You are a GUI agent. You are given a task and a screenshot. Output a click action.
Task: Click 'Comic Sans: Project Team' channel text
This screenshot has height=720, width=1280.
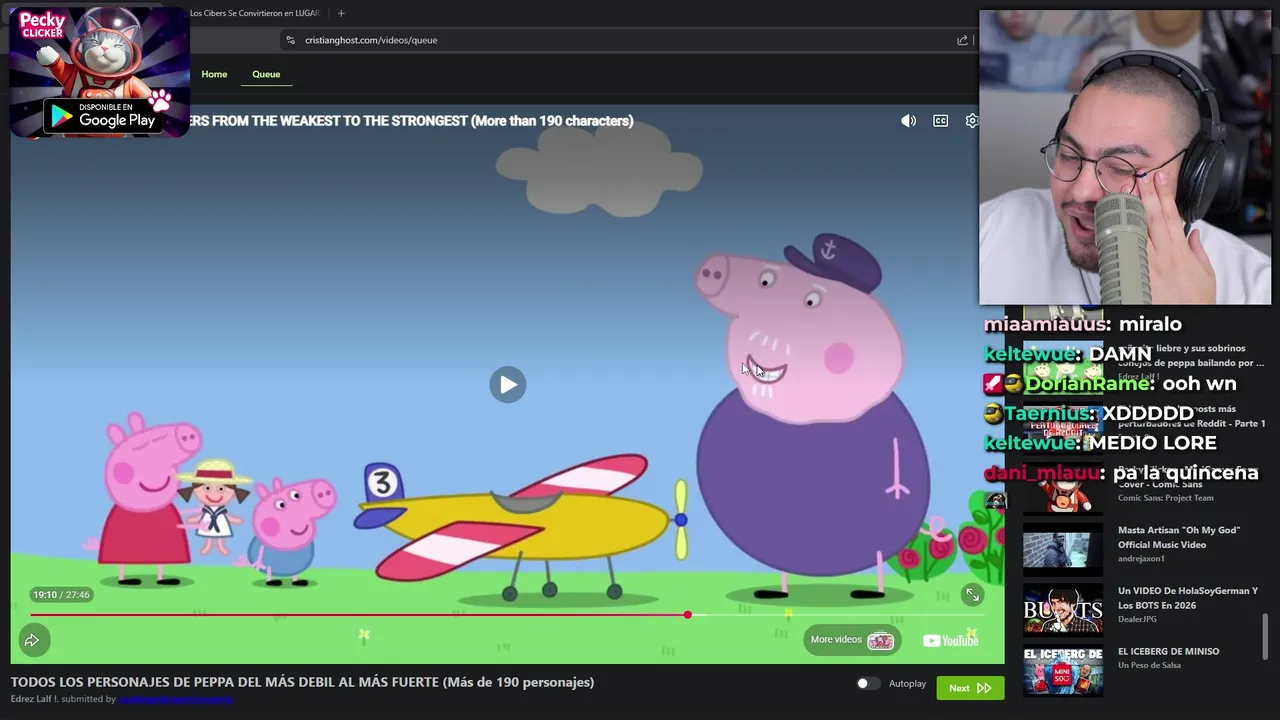point(1165,498)
